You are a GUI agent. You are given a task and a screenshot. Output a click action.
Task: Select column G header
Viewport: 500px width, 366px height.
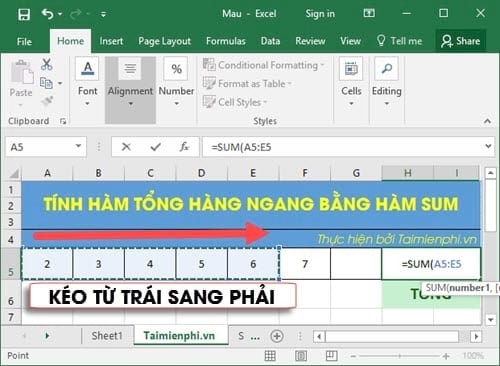pos(356,173)
